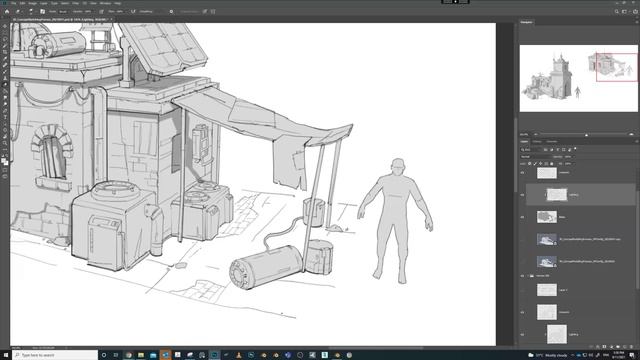Add layer style fx icon
The height and width of the screenshot is (360, 640).
tap(598, 347)
